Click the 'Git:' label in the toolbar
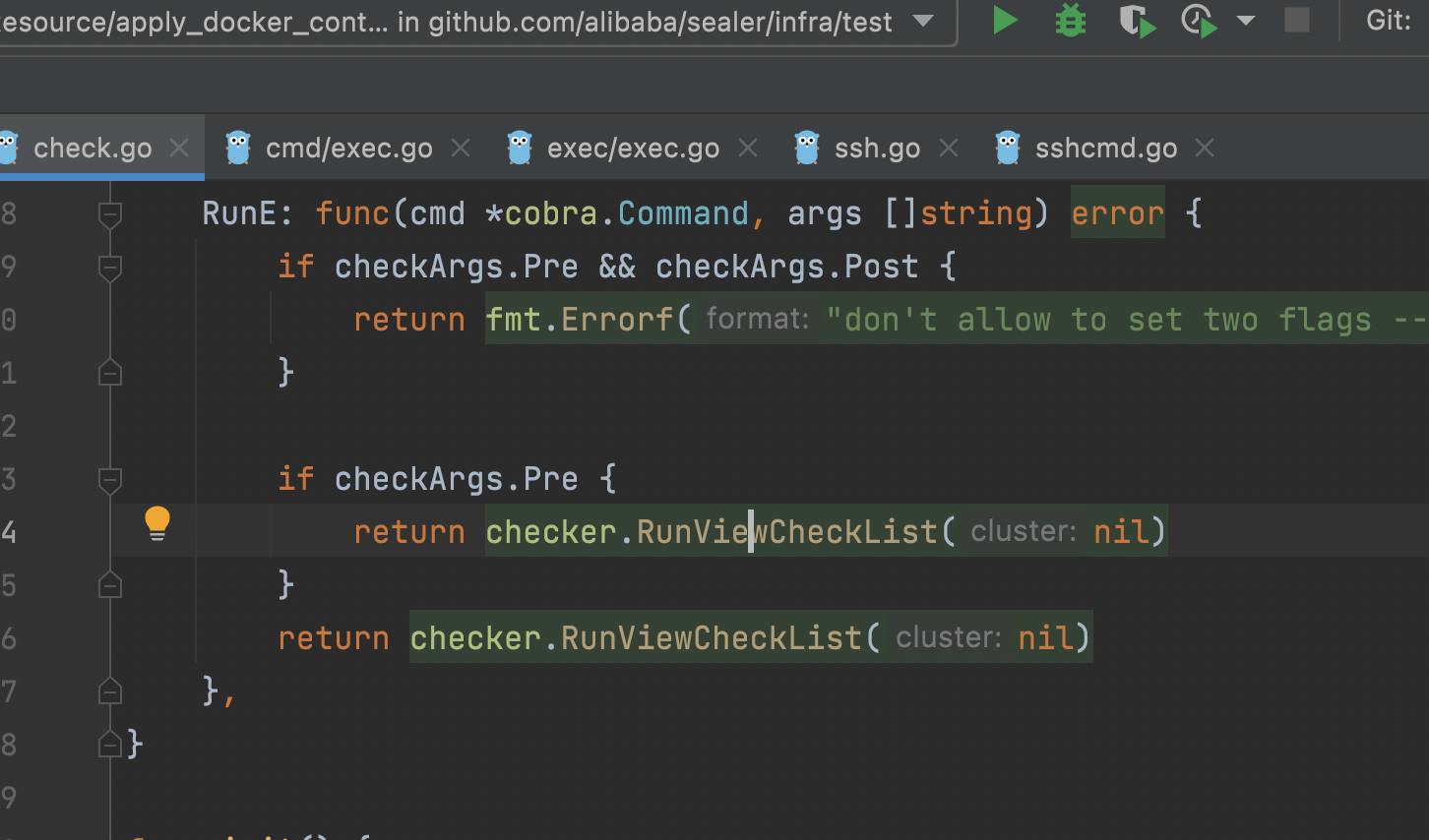This screenshot has width=1429, height=840. click(1388, 20)
